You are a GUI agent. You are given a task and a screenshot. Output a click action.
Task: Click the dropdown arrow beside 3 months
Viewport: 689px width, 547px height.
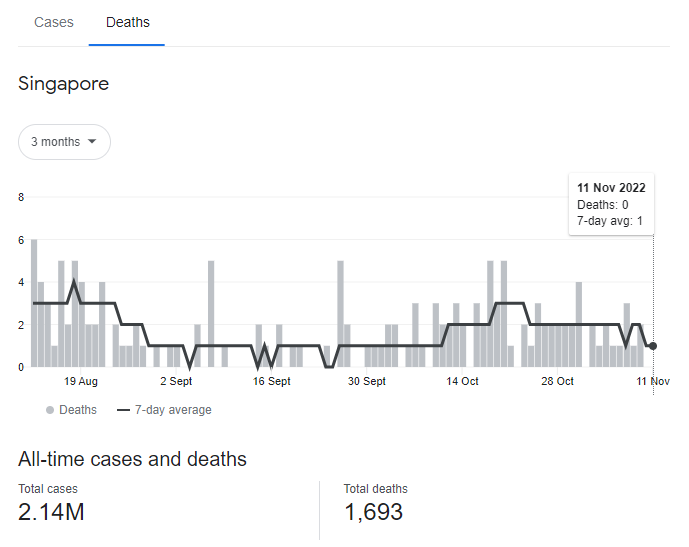92,141
